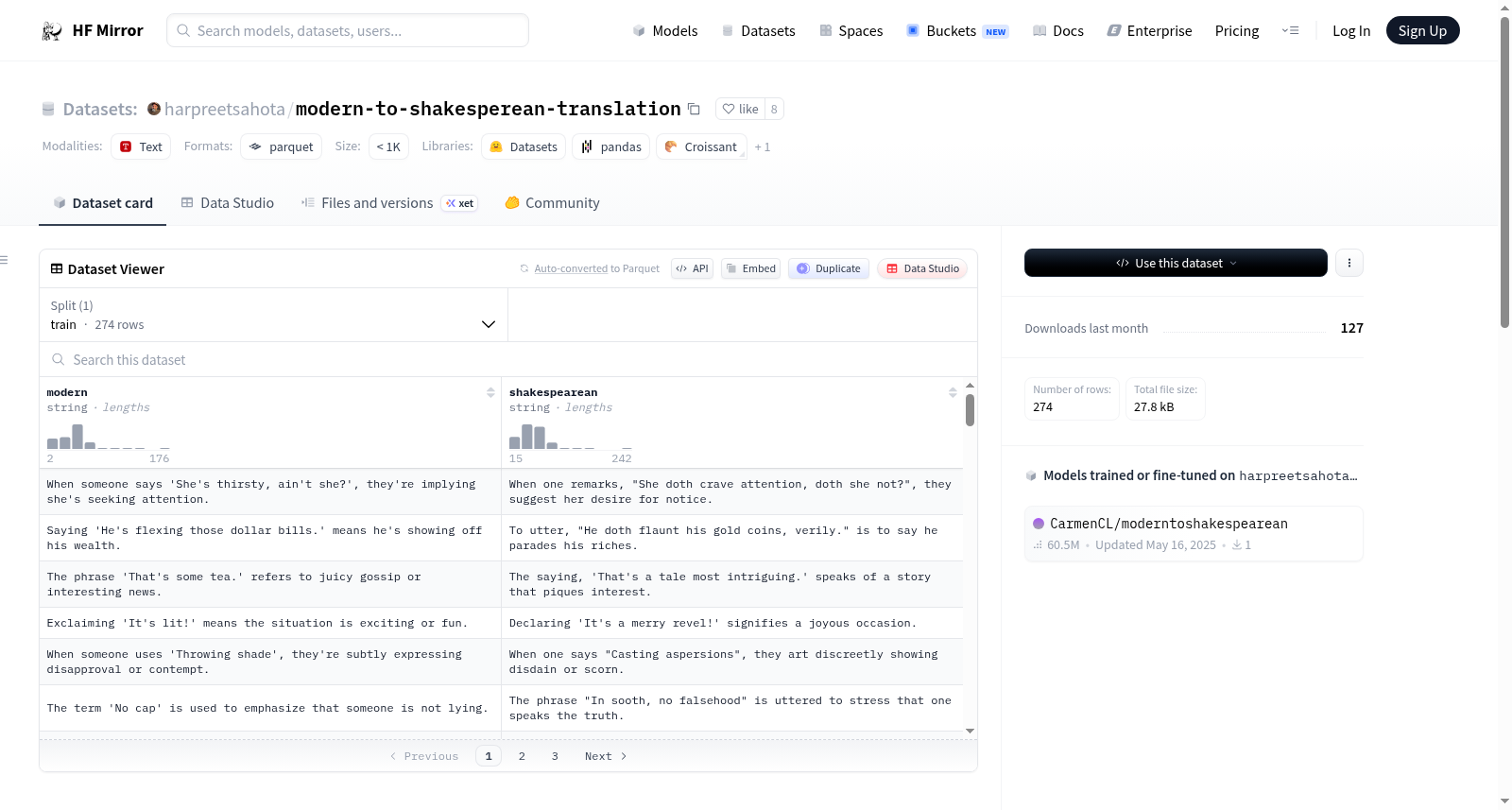
Task: Click the cell "The term 'No cap' is used"
Action: coord(270,708)
